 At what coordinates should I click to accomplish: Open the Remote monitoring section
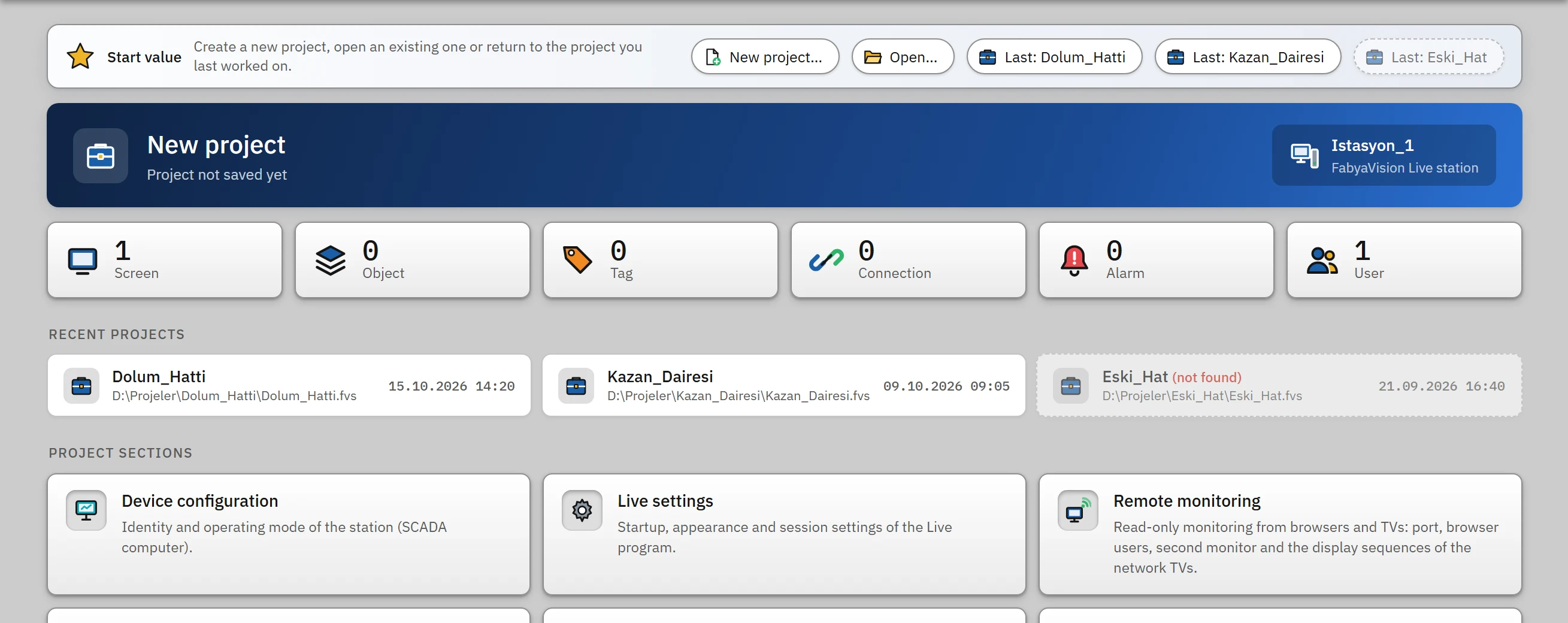coord(1280,534)
